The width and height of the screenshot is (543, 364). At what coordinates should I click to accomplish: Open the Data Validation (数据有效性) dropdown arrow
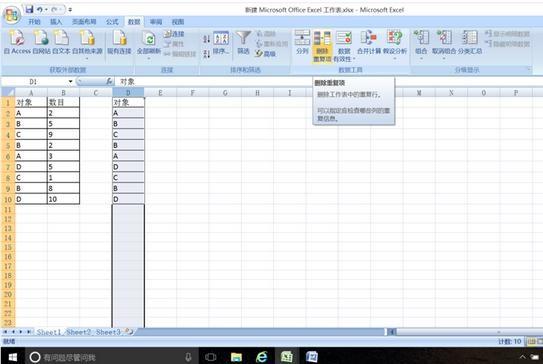pos(354,59)
